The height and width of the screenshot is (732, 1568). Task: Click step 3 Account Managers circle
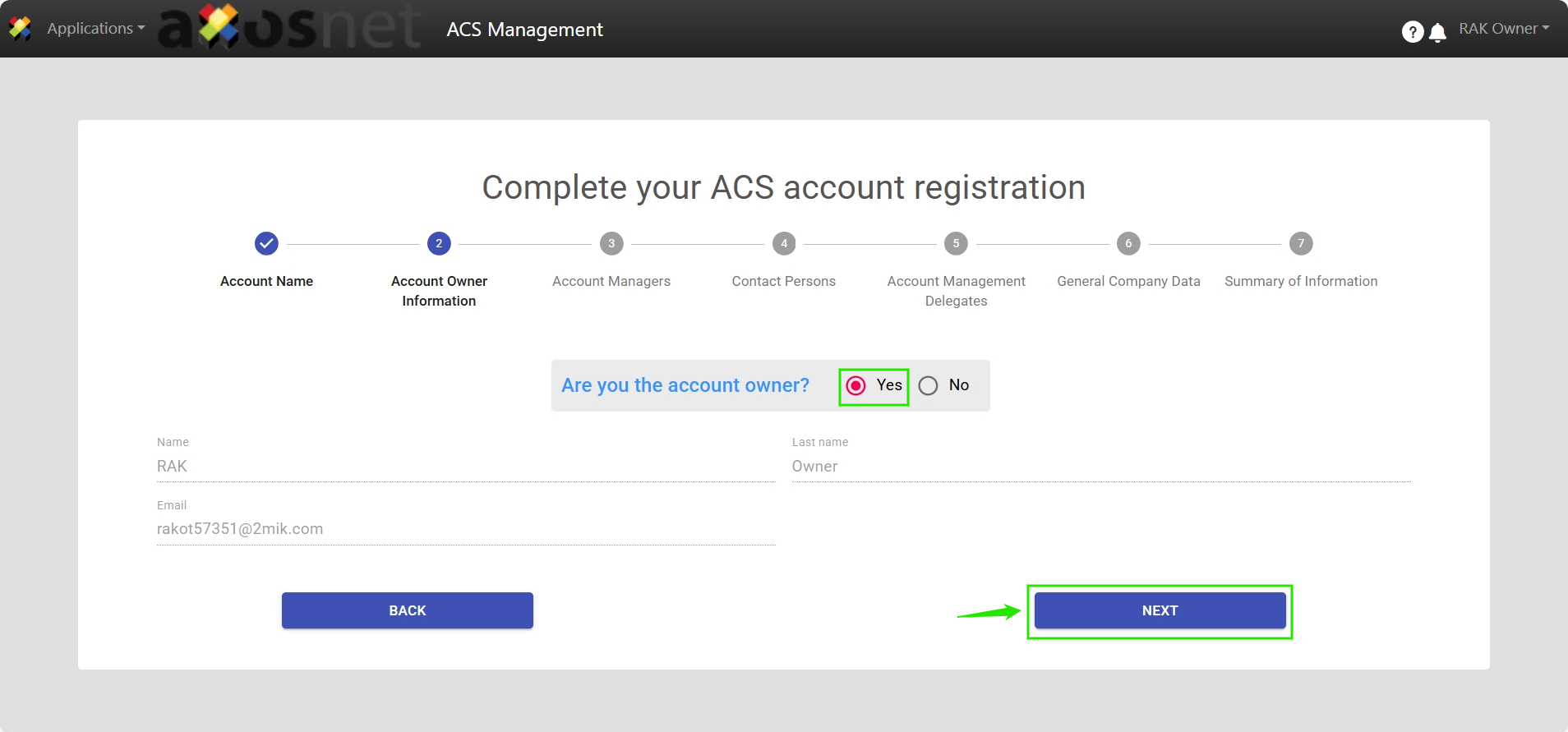point(611,243)
